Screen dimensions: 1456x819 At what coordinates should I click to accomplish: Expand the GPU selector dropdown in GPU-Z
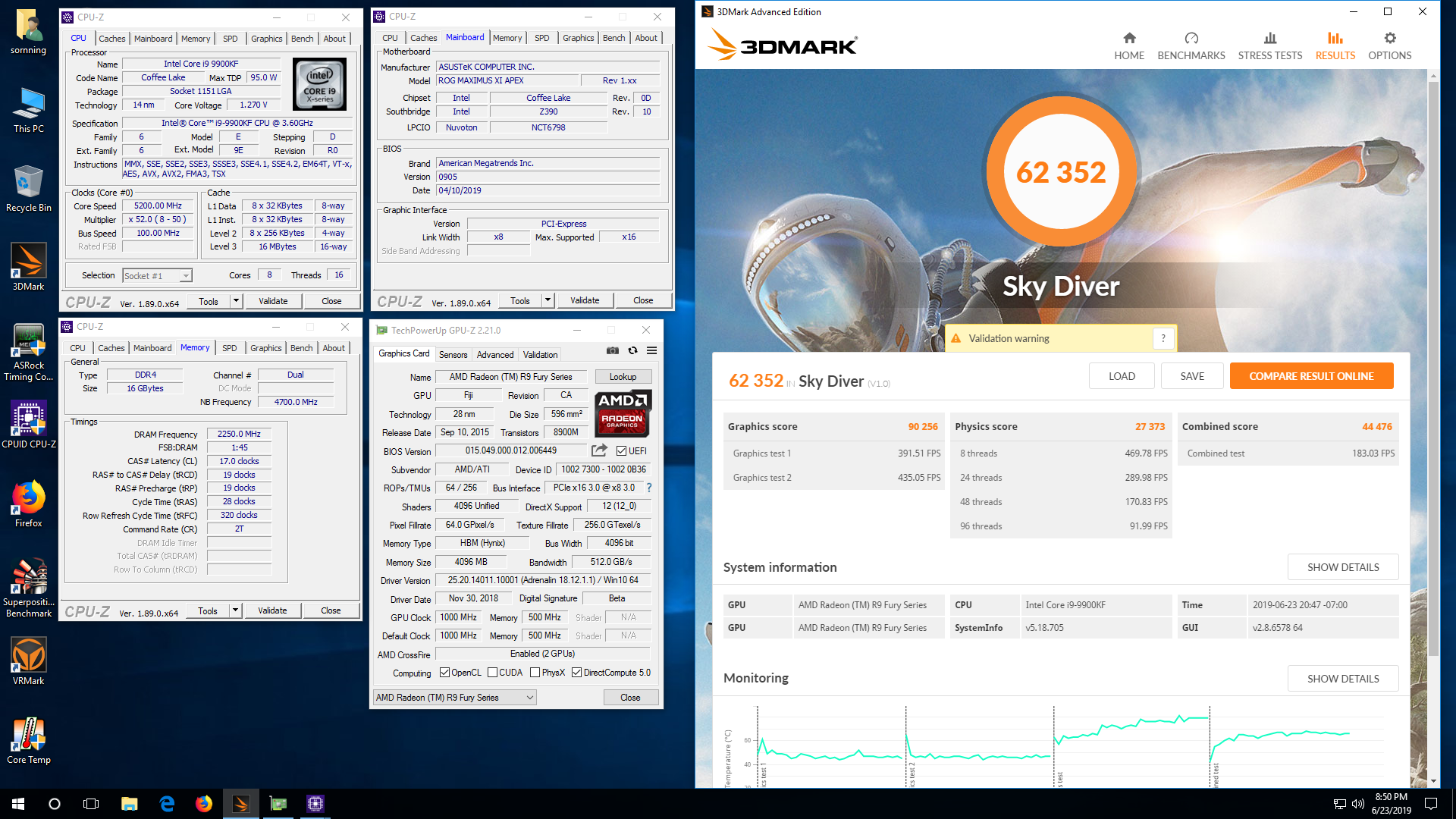coord(530,698)
